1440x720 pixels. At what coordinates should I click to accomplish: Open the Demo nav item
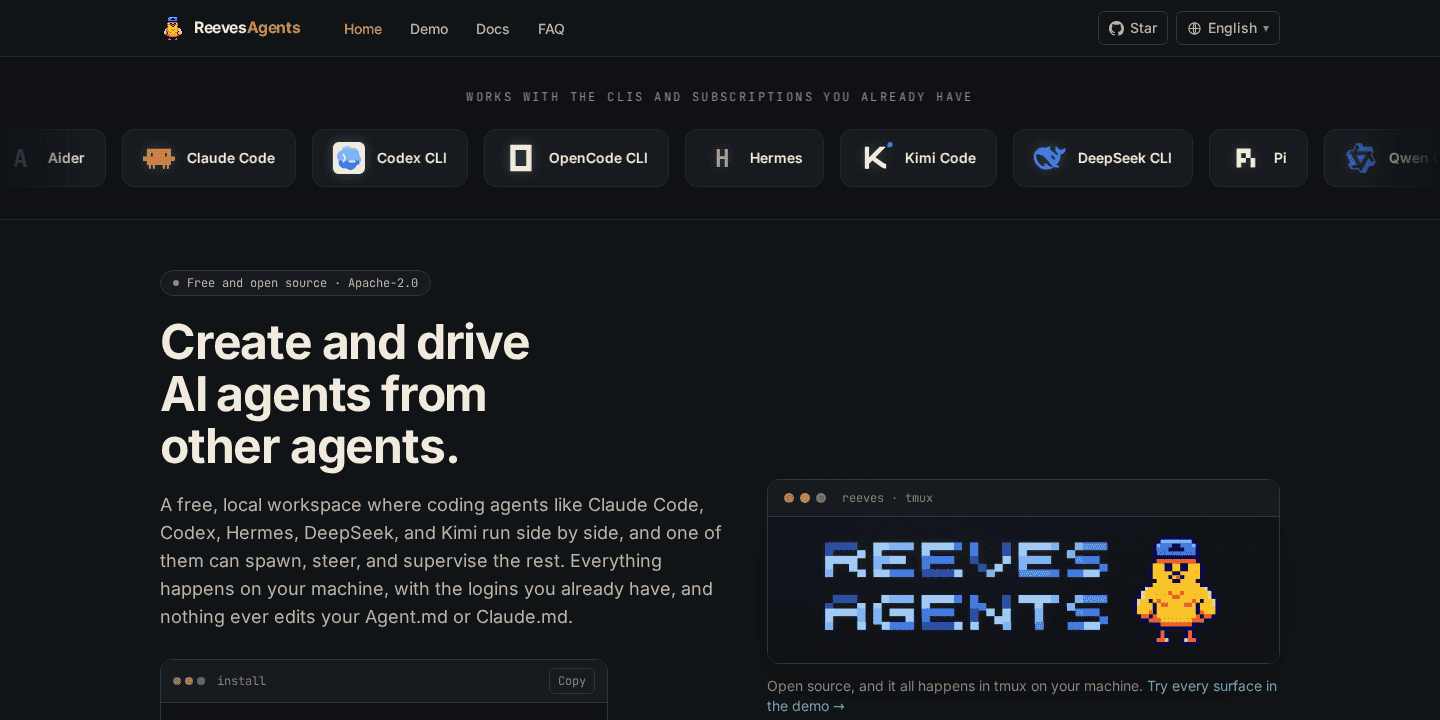(x=429, y=29)
